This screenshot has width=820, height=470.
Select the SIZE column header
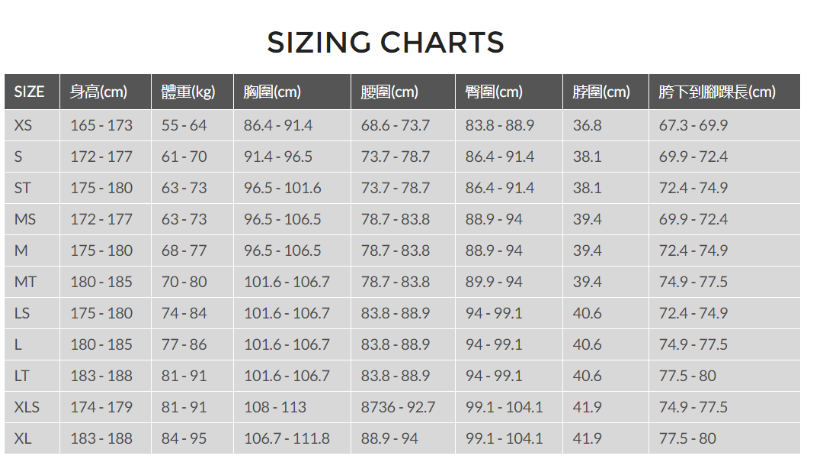click(32, 91)
